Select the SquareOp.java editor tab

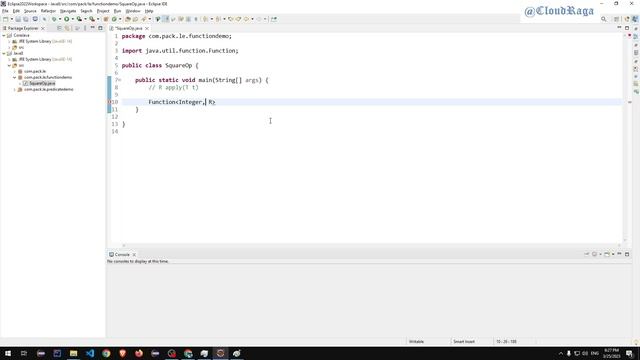[129, 28]
